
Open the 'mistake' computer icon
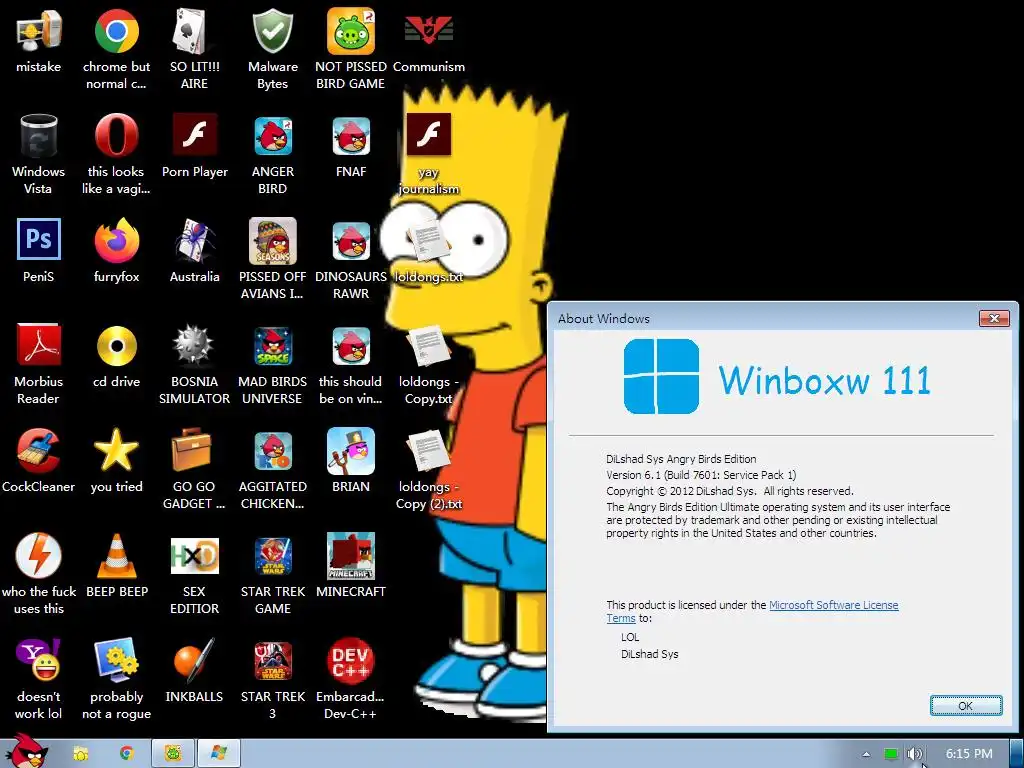pyautogui.click(x=39, y=31)
